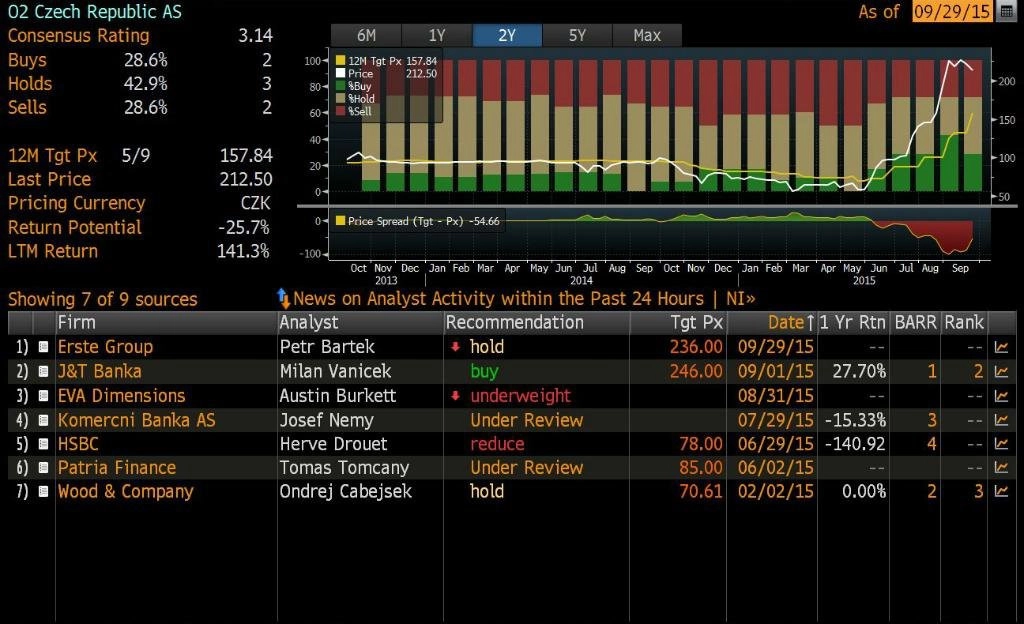Viewport: 1024px width, 624px height.
Task: Click the 'reduce' recommendation cell
Action: [497, 444]
